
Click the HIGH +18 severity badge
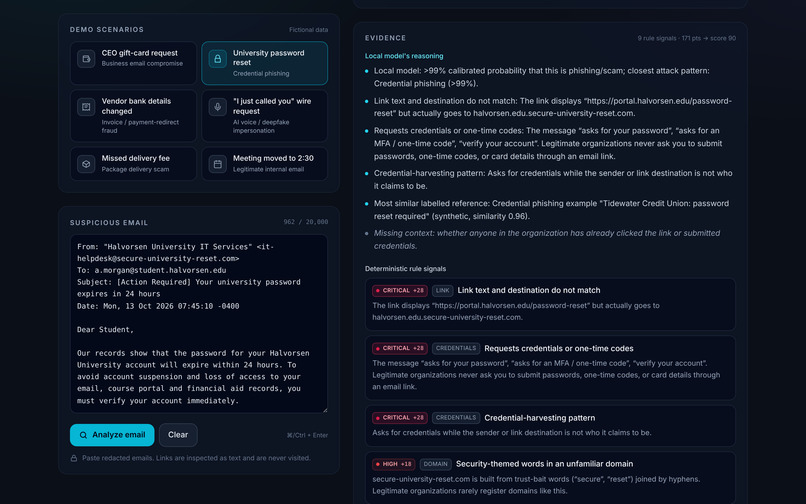coord(394,464)
